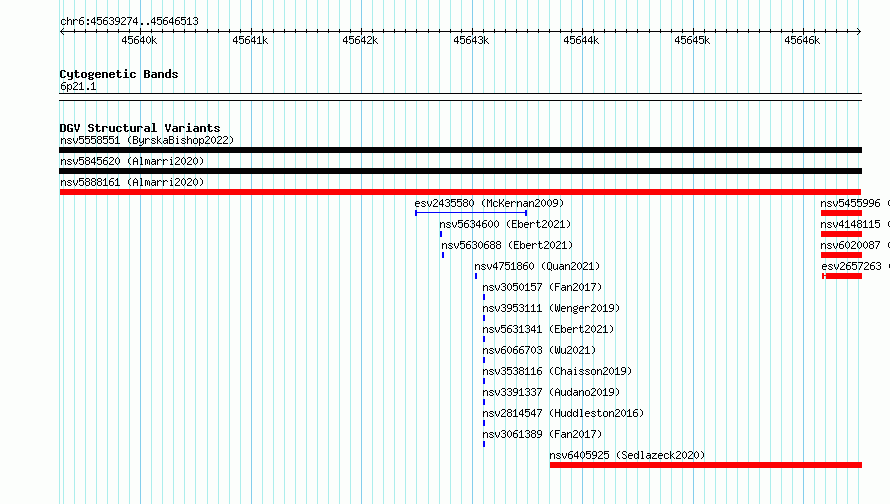Image resolution: width=890 pixels, height=504 pixels.
Task: Open the nsv2814547 (Huddleston2016) variant
Action: point(564,413)
